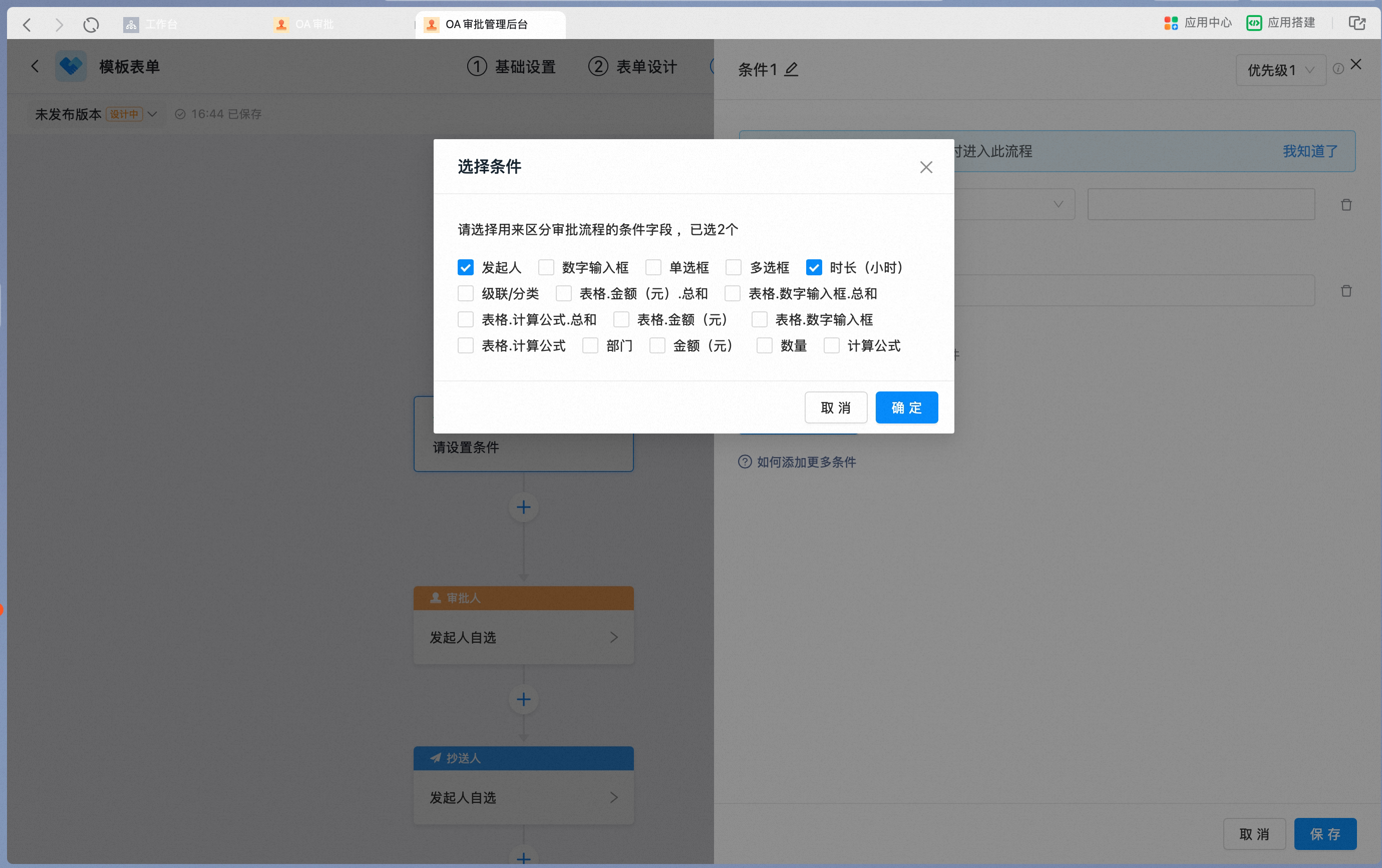Open the 抄送人 发起人自选 node

click(x=523, y=797)
